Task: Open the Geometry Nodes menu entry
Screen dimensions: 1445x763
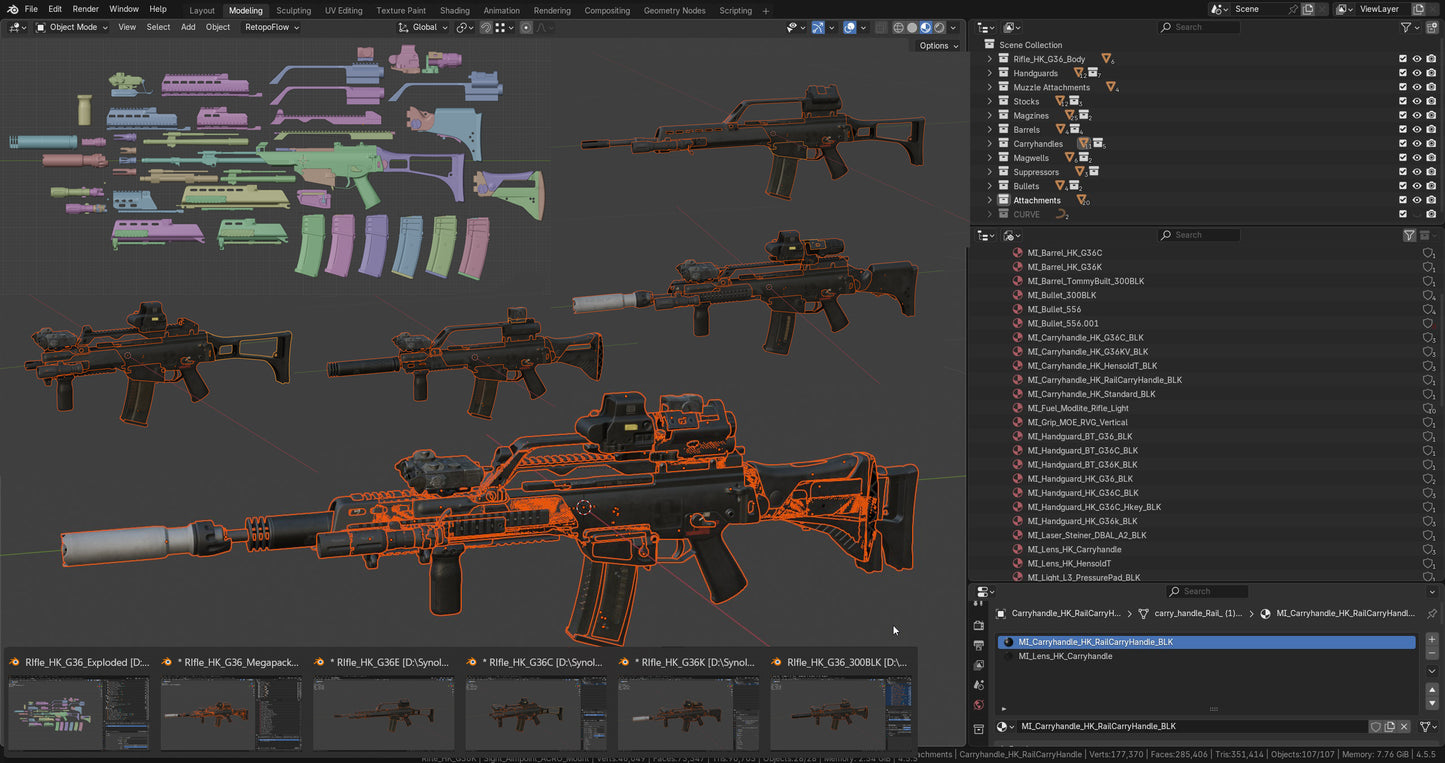Action: [x=674, y=10]
